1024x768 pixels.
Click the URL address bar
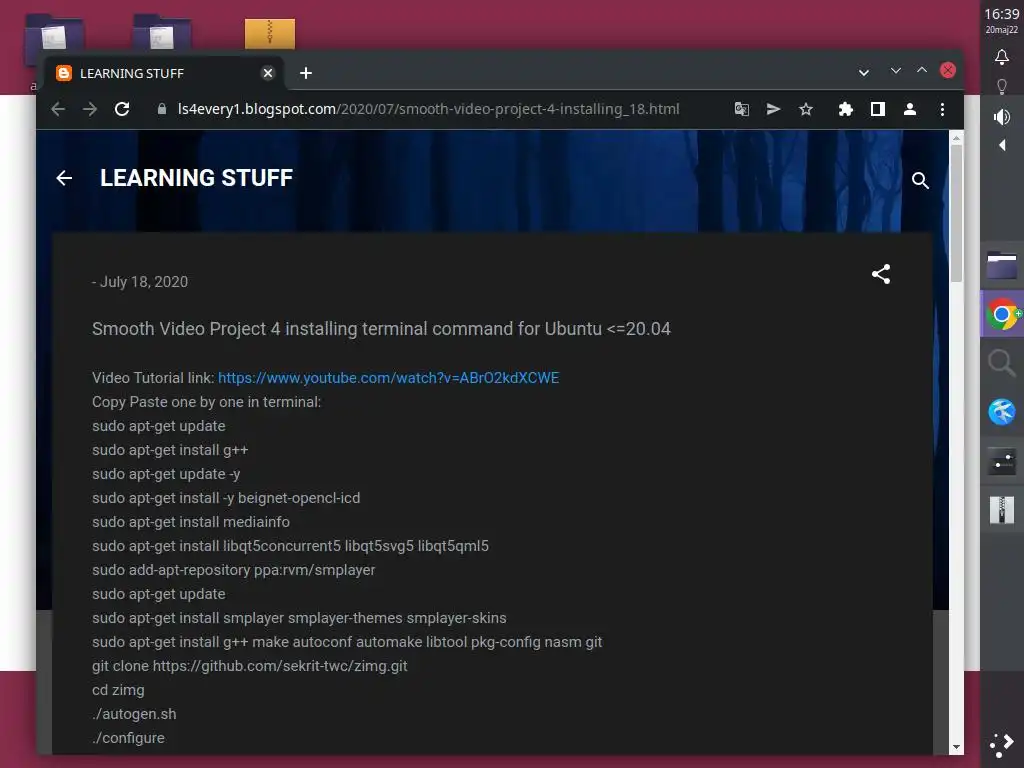[428, 109]
